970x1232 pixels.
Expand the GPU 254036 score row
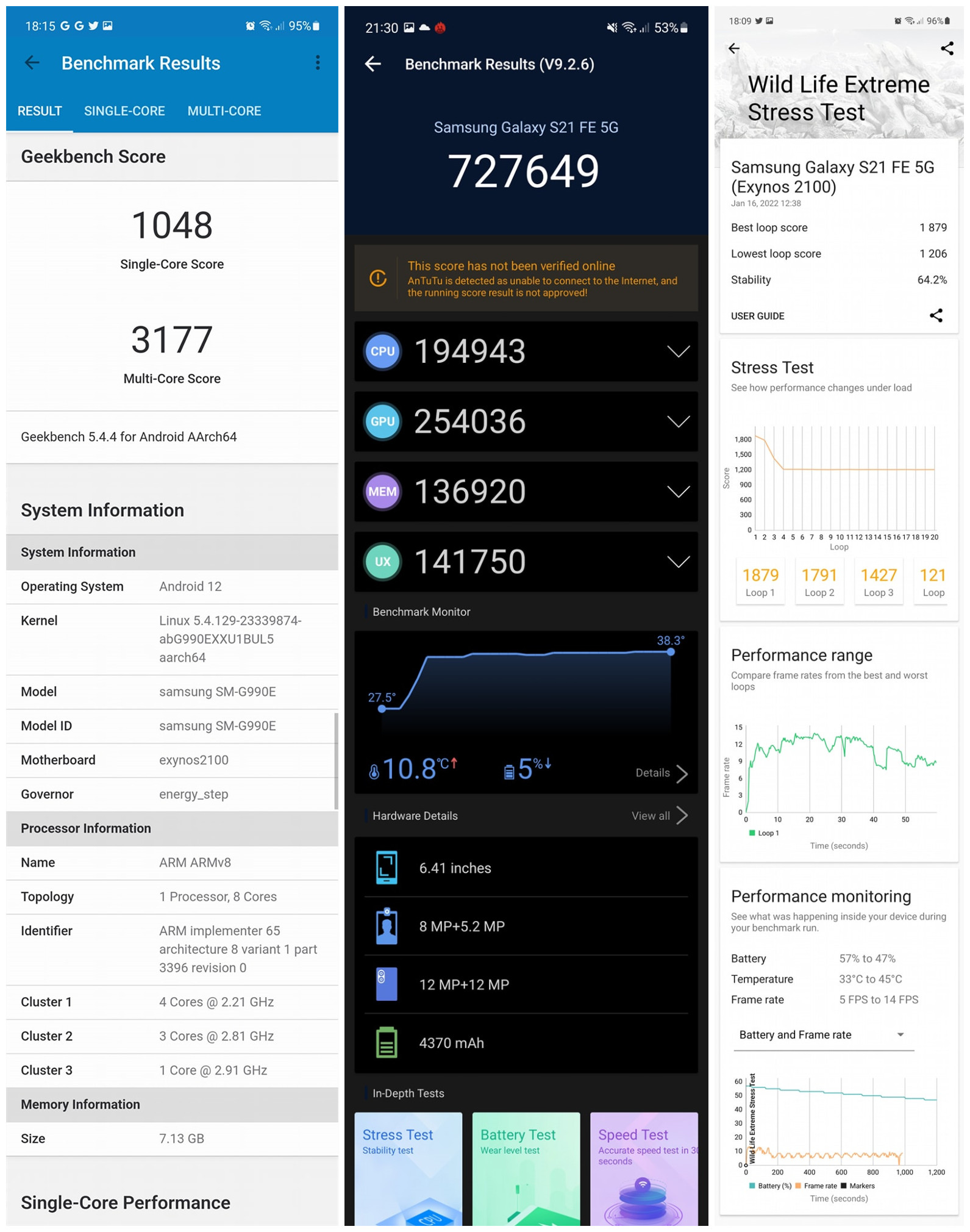pos(678,421)
